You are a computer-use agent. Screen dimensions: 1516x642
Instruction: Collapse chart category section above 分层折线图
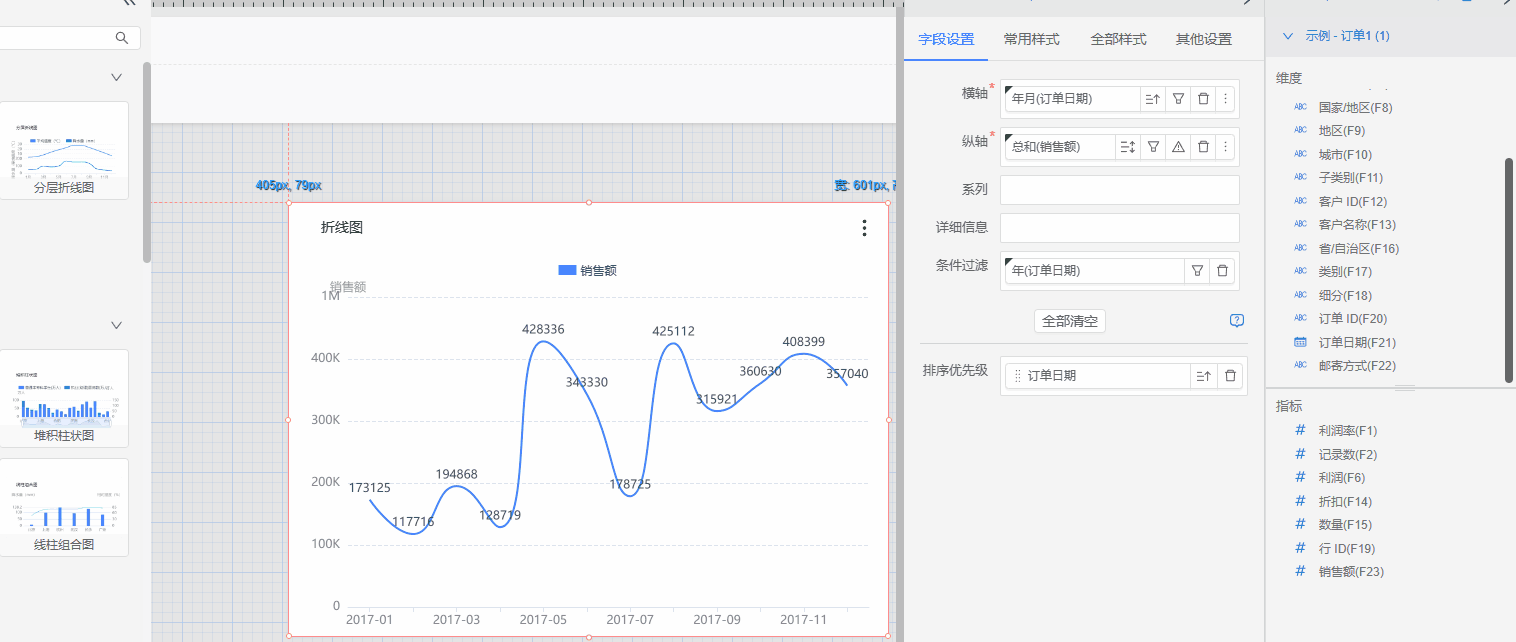116,77
